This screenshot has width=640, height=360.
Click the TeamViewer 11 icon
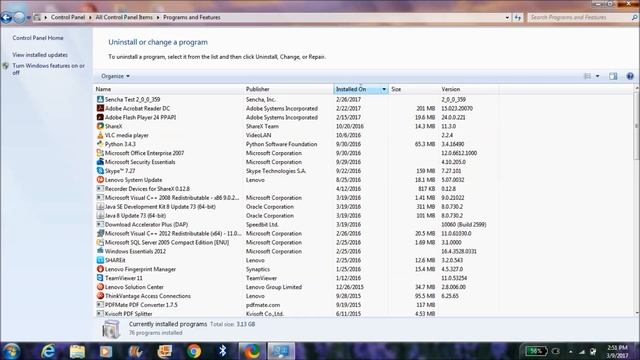[x=100, y=278]
